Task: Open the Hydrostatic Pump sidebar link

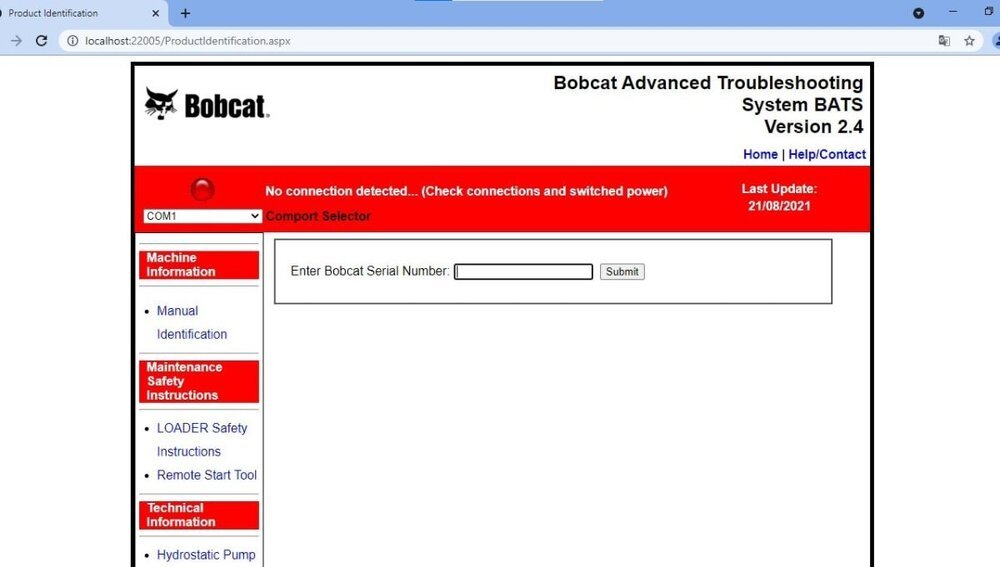Action: pos(205,554)
